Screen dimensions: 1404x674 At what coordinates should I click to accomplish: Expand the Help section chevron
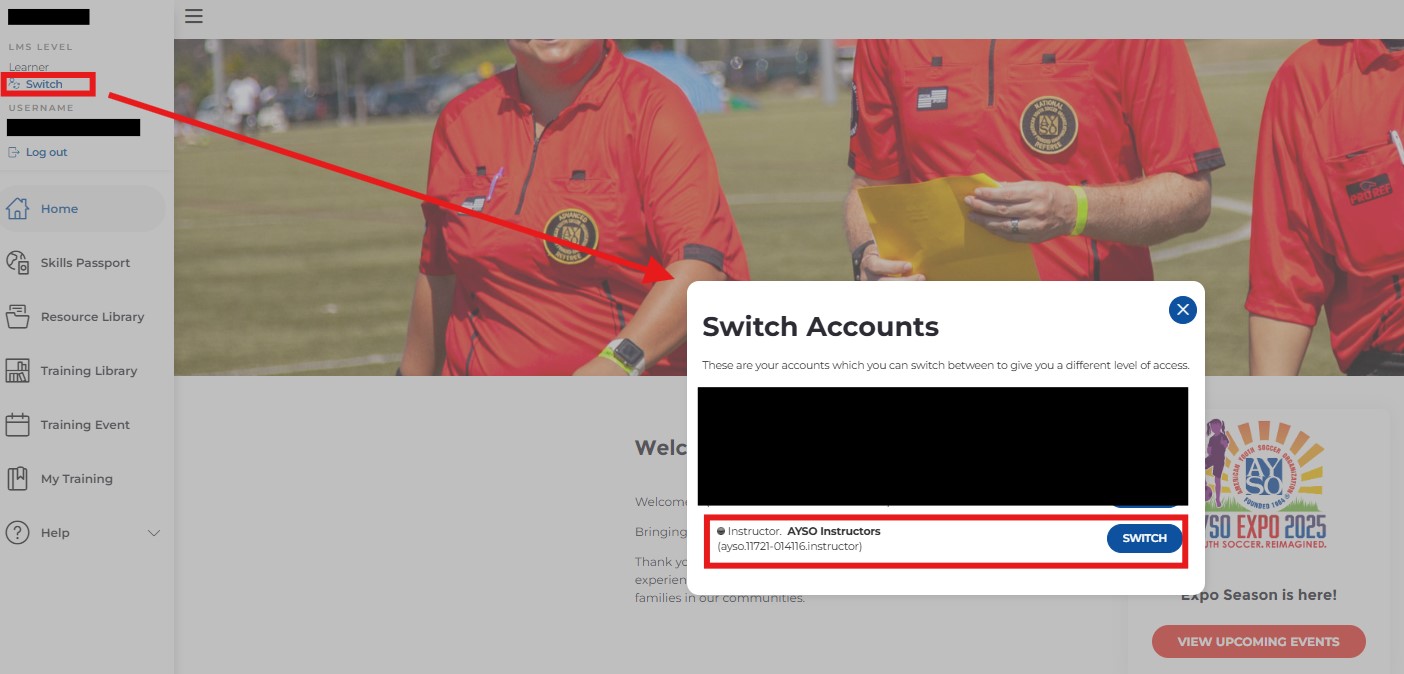[x=154, y=533]
